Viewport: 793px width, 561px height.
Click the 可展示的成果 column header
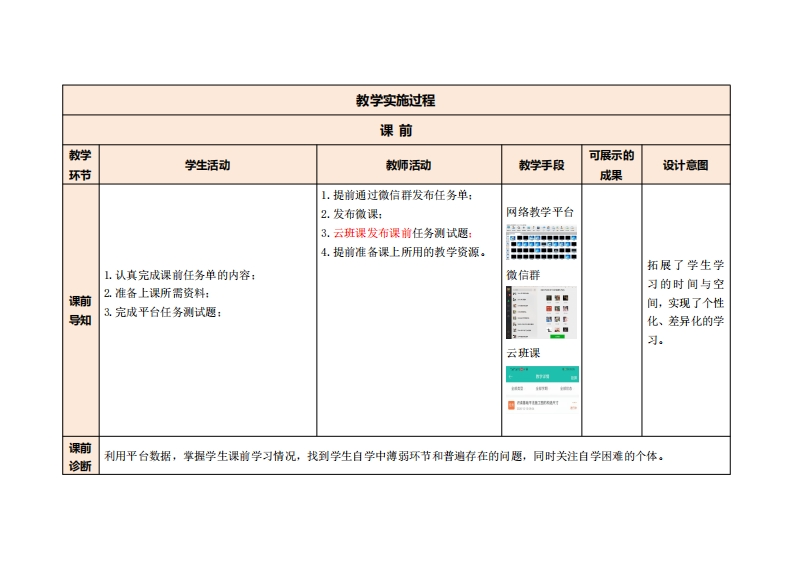[x=611, y=165]
